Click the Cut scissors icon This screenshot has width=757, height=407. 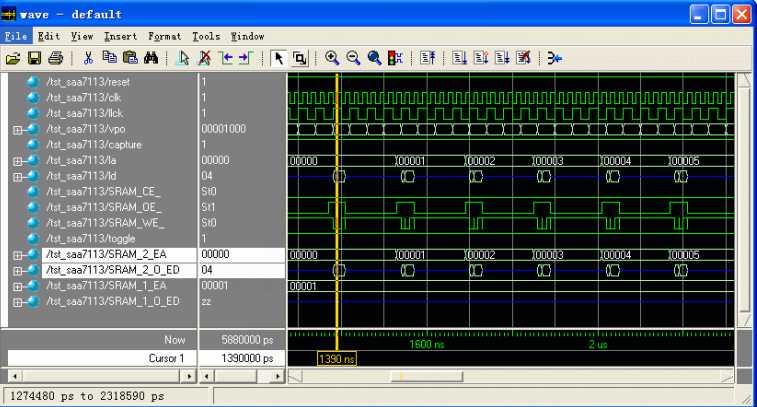click(88, 58)
